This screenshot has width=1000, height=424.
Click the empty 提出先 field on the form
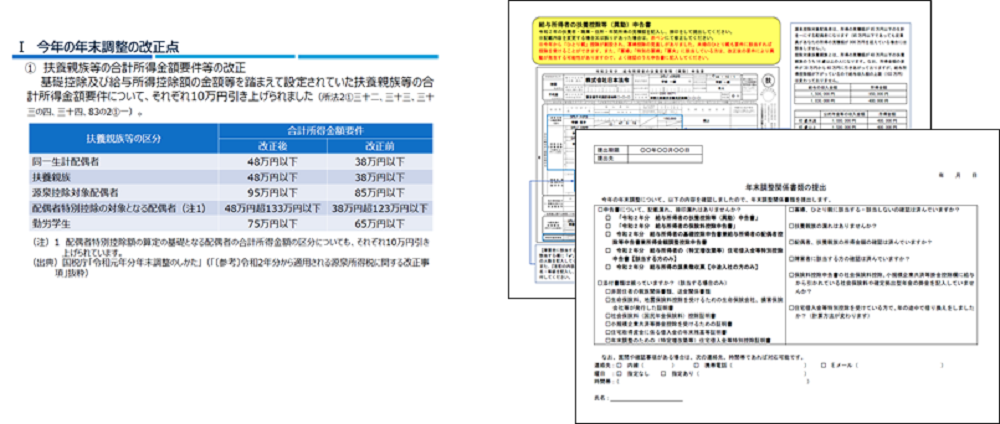667,159
